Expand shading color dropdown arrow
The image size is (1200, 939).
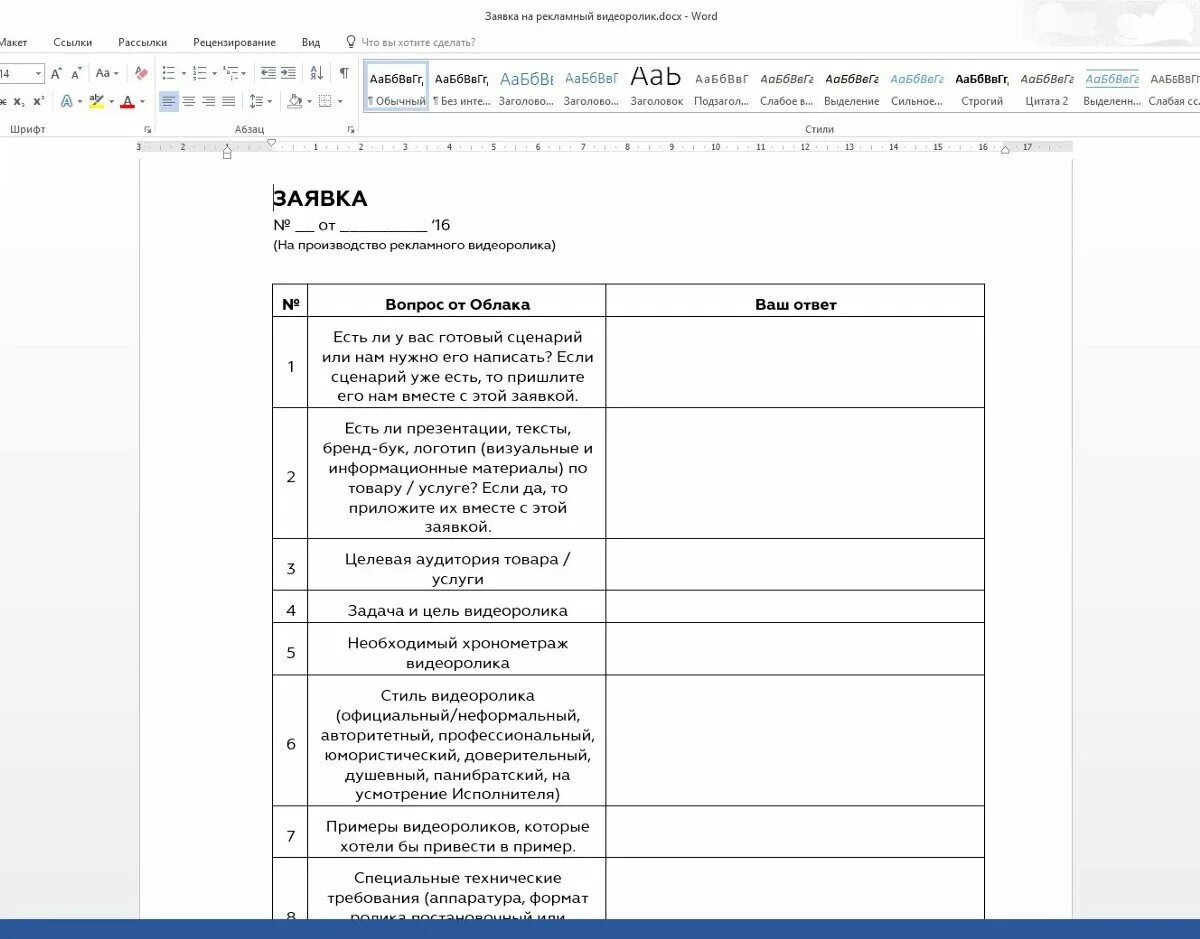309,101
